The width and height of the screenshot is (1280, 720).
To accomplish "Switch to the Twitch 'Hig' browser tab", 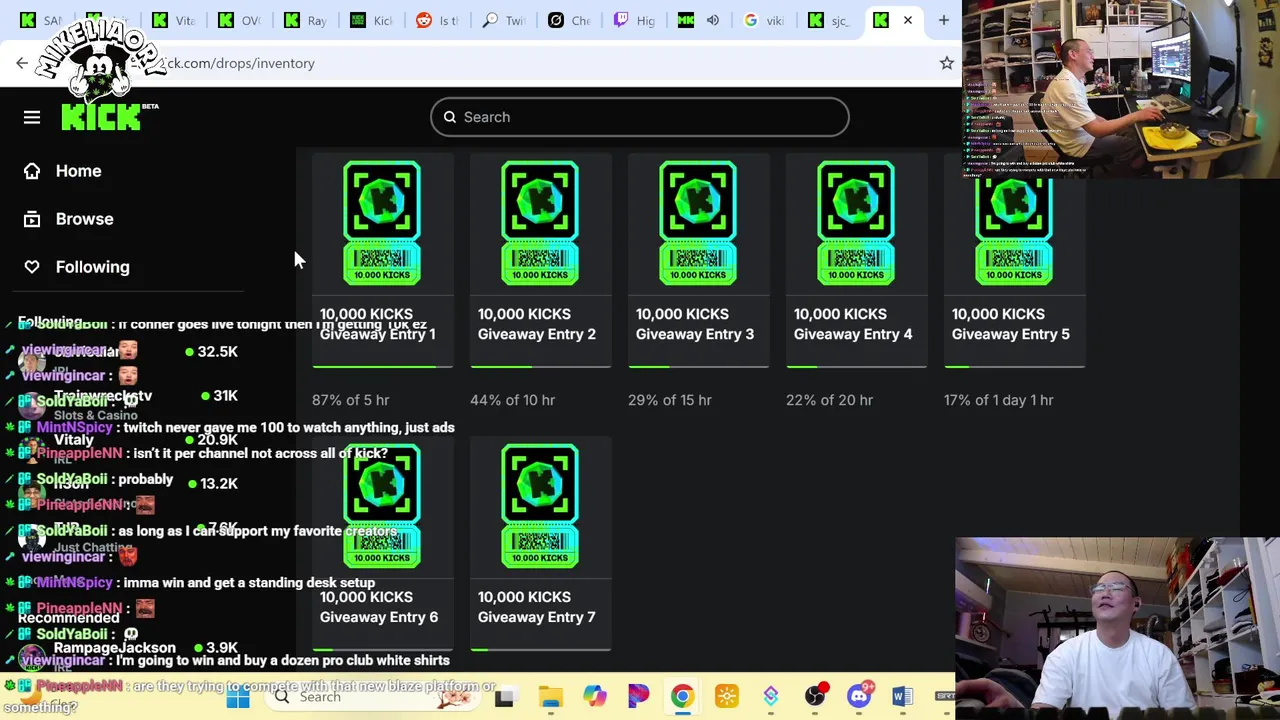I will pos(634,20).
